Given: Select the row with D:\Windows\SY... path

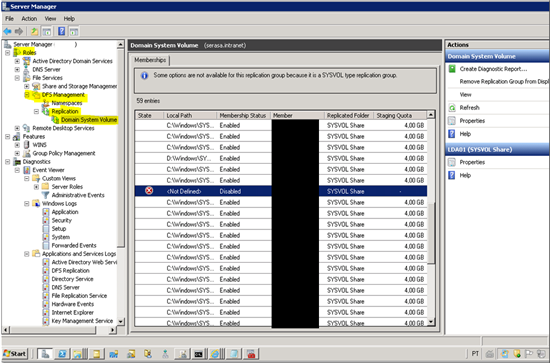Looking at the screenshot, I should click(281, 158).
